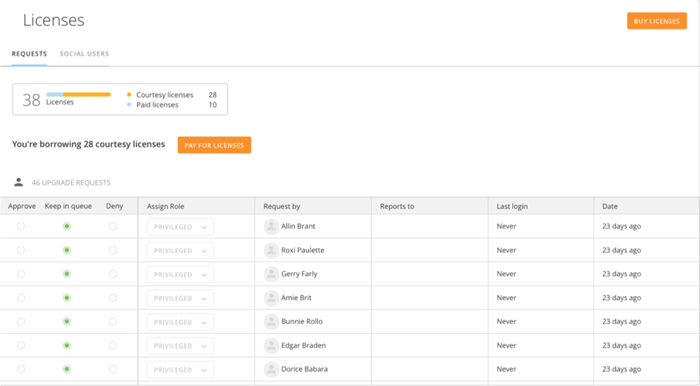Image resolution: width=700 pixels, height=386 pixels.
Task: Open role dropdown for Edgar Braden
Action: point(180,346)
